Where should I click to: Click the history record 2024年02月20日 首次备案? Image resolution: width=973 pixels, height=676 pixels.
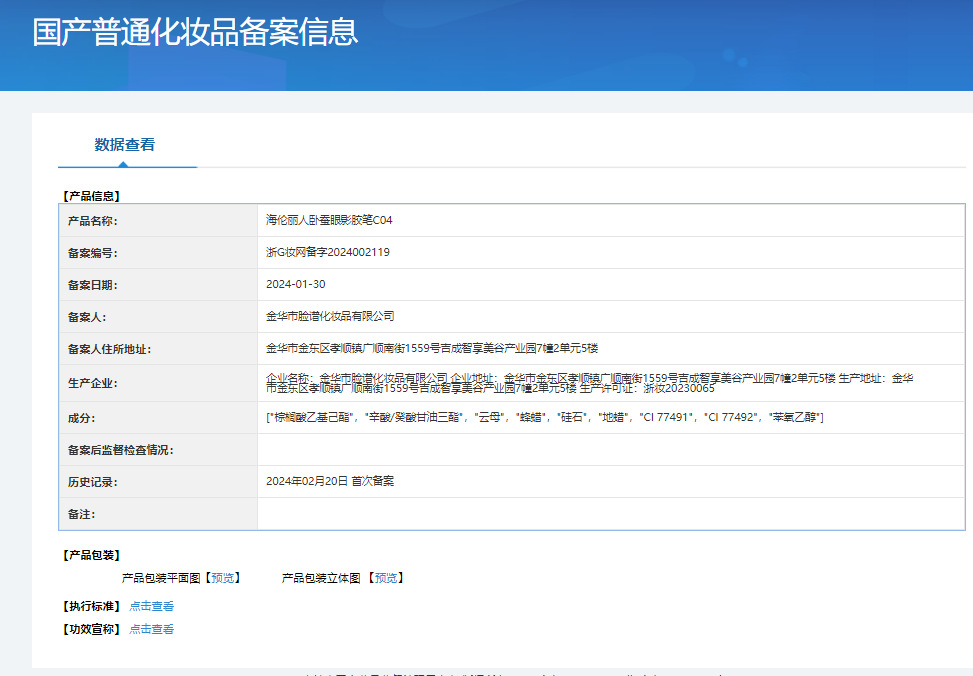[x=330, y=481]
